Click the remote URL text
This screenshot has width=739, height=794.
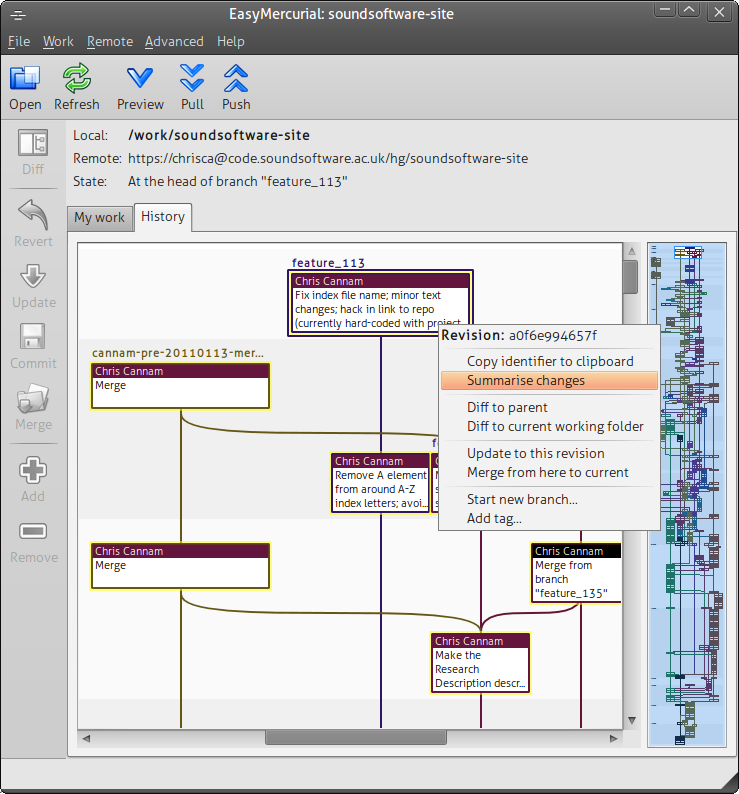click(328, 158)
